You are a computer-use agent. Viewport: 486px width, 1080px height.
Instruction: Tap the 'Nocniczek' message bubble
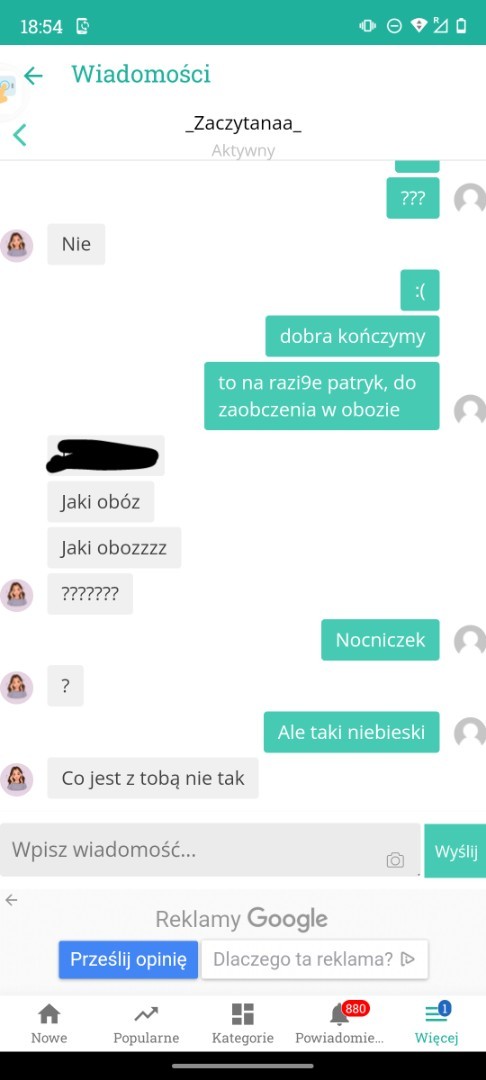pos(380,640)
